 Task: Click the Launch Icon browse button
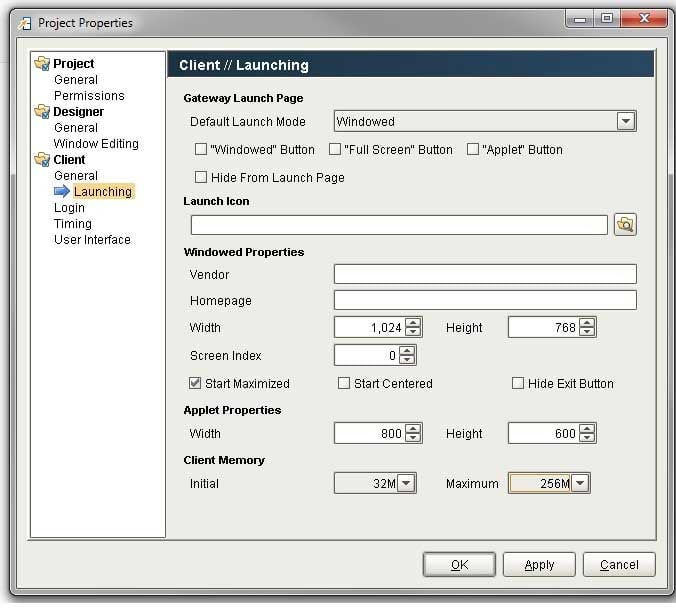click(625, 225)
